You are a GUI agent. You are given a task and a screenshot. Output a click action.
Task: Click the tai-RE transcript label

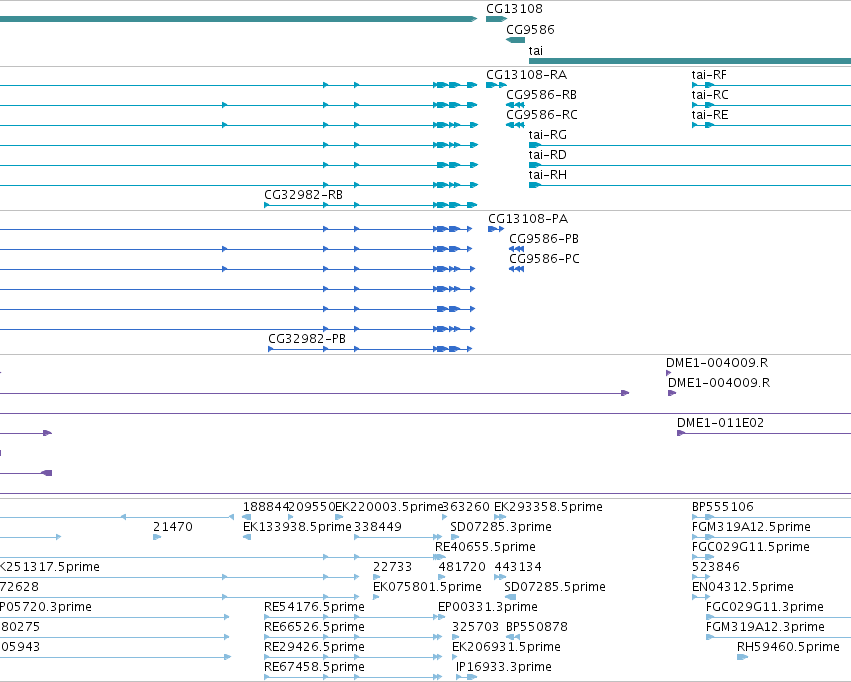pos(710,115)
